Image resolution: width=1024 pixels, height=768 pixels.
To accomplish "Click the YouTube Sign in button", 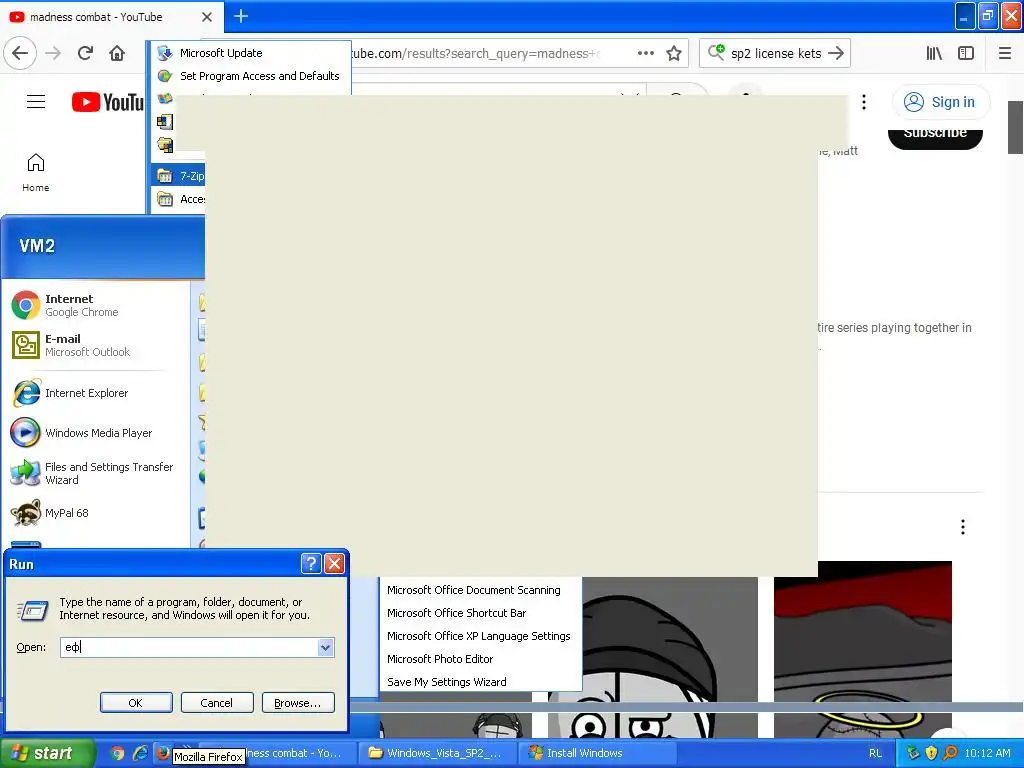I will (940, 102).
